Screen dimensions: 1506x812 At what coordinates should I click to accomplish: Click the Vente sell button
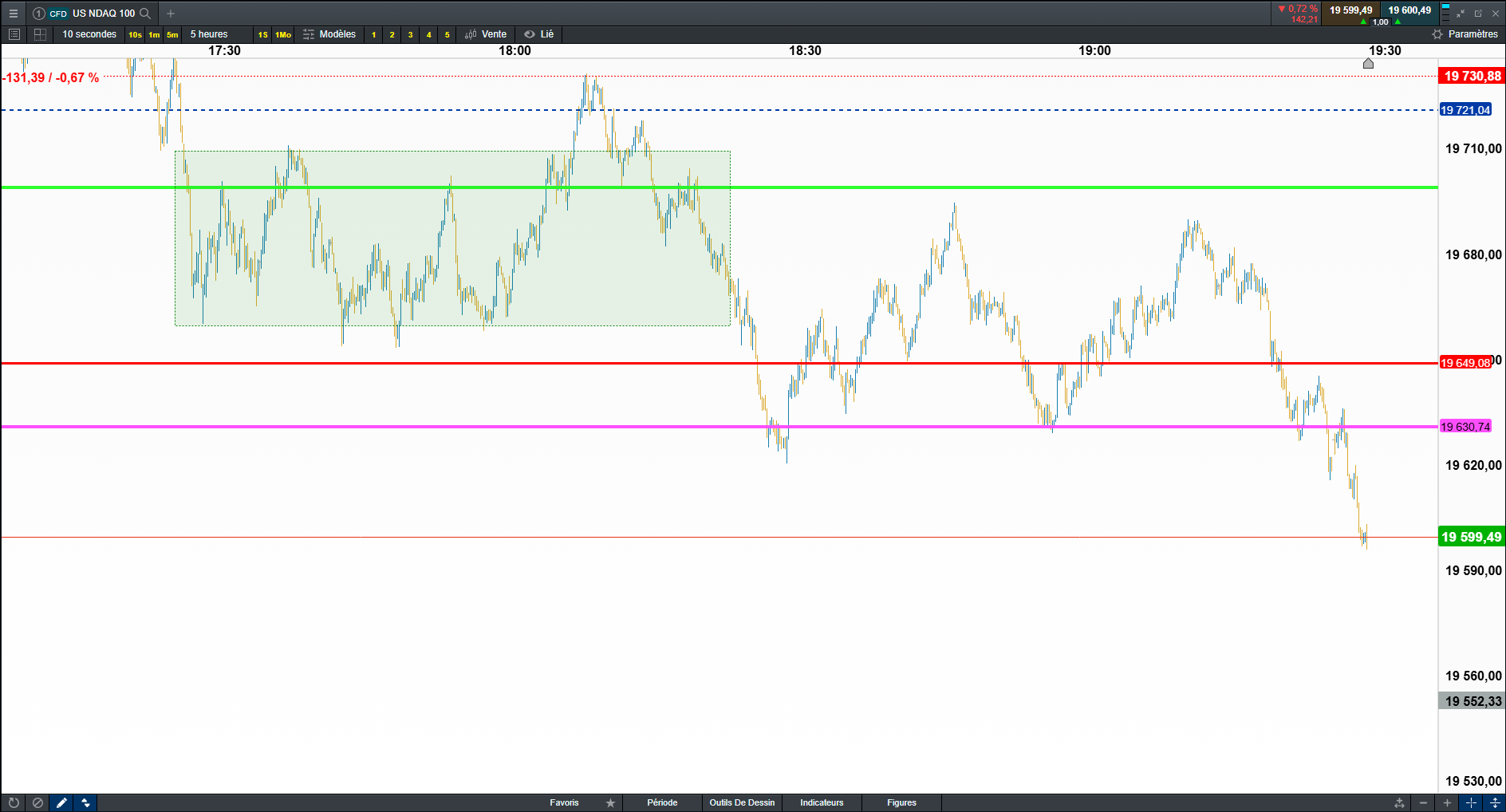click(x=486, y=34)
